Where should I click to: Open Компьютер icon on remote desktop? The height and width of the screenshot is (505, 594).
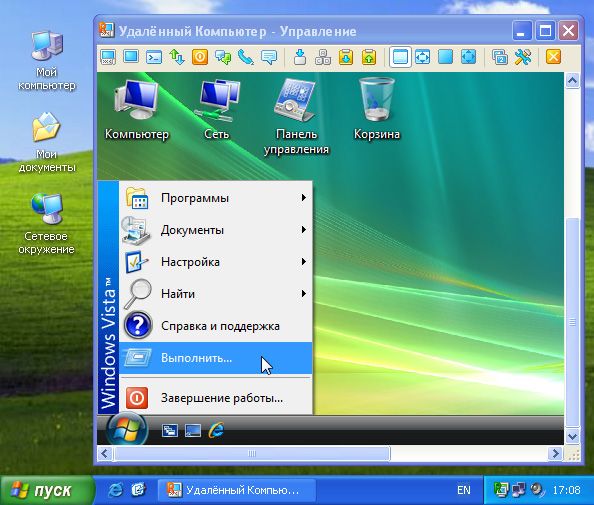pyautogui.click(x=136, y=109)
